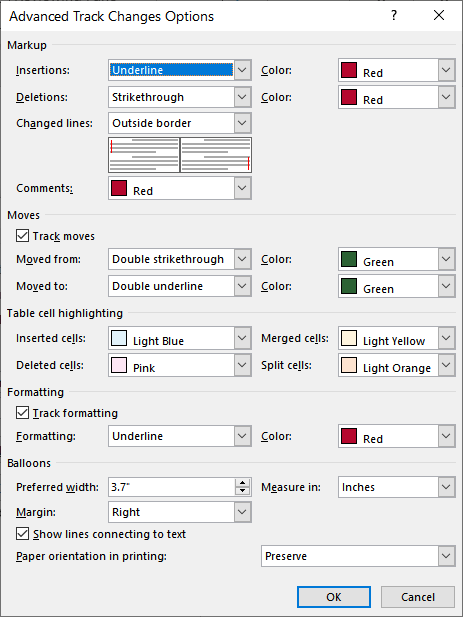
Task: Click the help question mark icon
Action: [394, 16]
